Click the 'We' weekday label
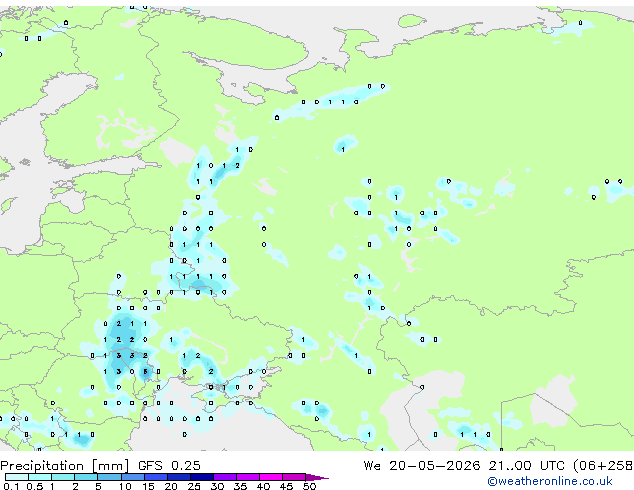 (x=372, y=466)
